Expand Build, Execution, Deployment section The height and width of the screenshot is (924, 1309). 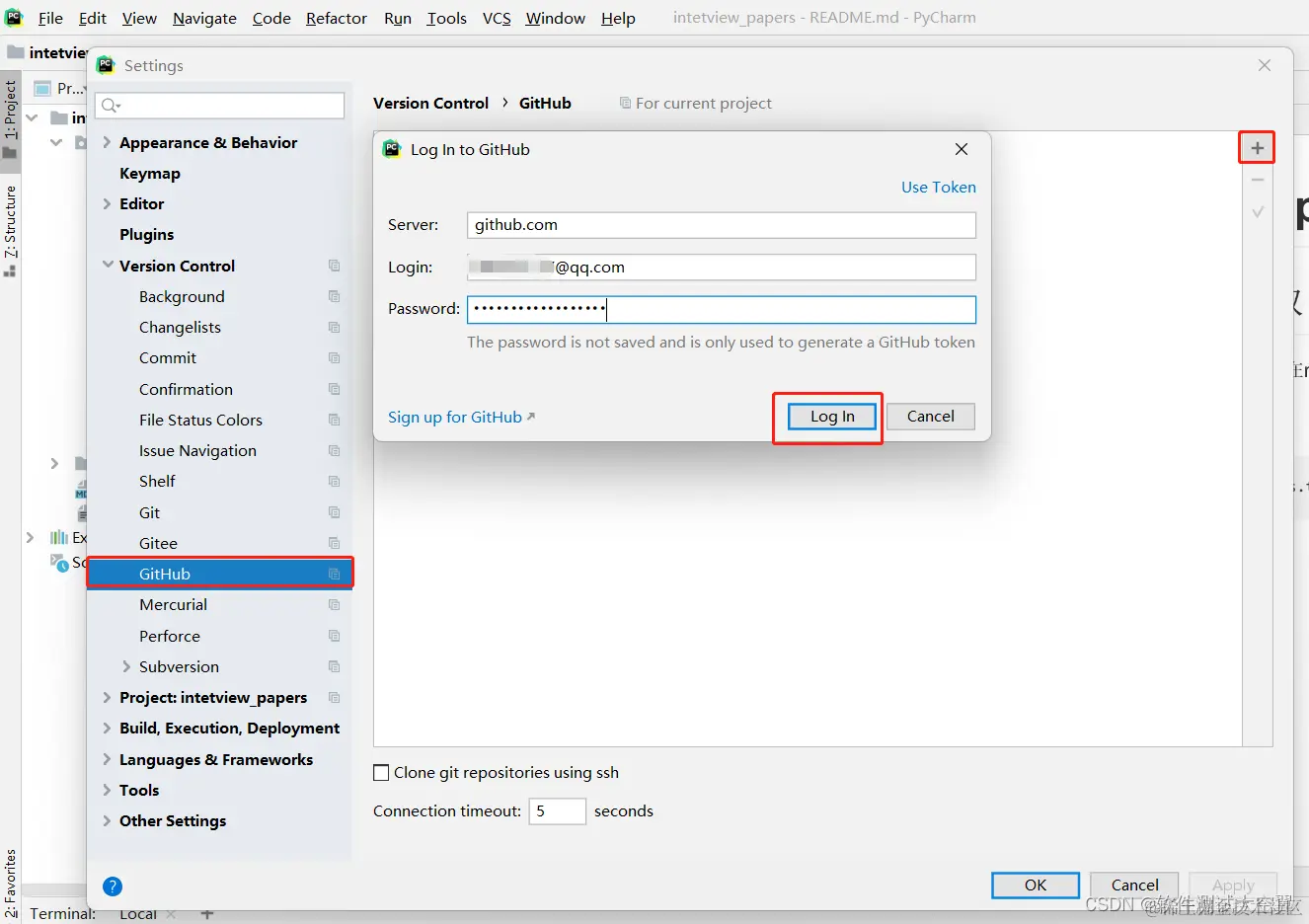coord(107,728)
